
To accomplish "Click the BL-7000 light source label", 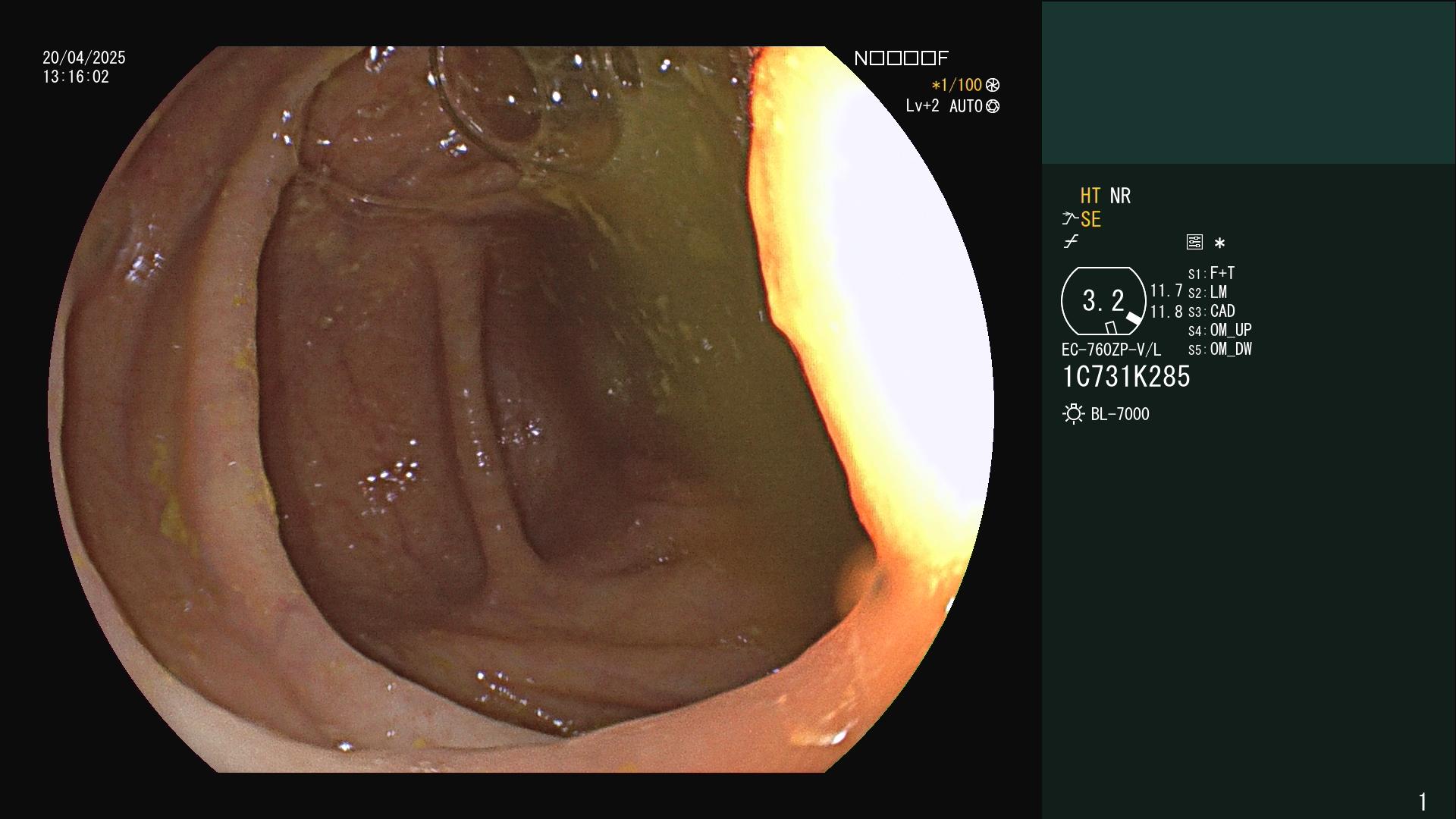I will (x=1120, y=414).
